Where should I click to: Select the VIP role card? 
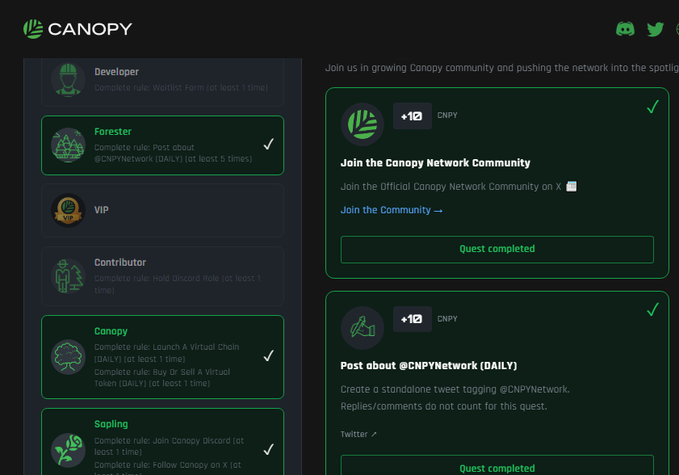coord(162,210)
